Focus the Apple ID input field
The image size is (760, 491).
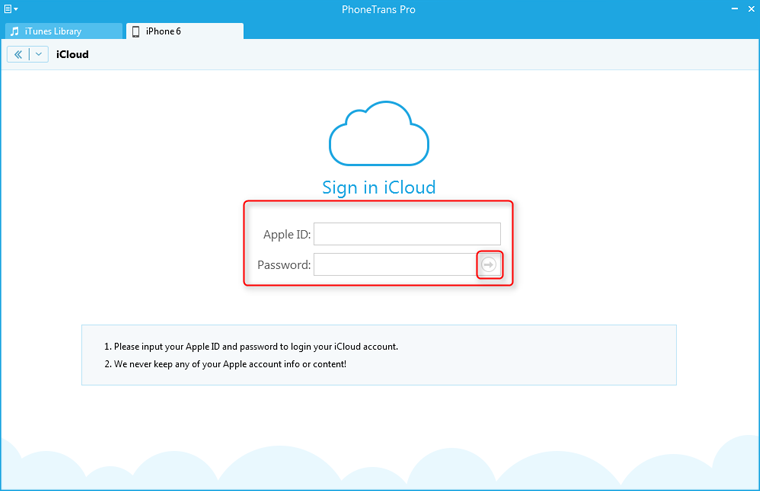click(407, 234)
